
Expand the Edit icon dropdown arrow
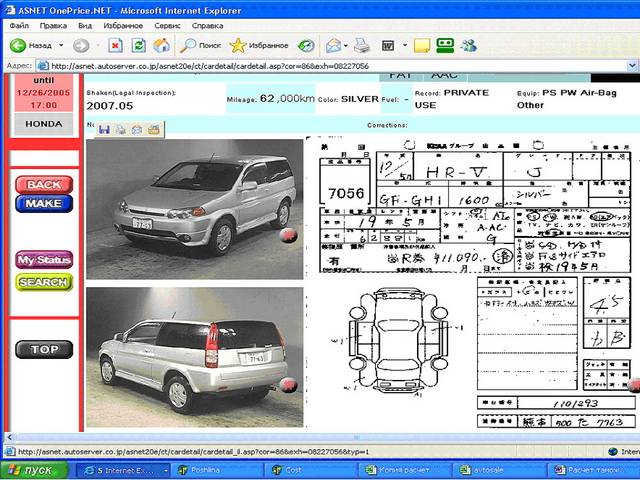pyautogui.click(x=404, y=45)
